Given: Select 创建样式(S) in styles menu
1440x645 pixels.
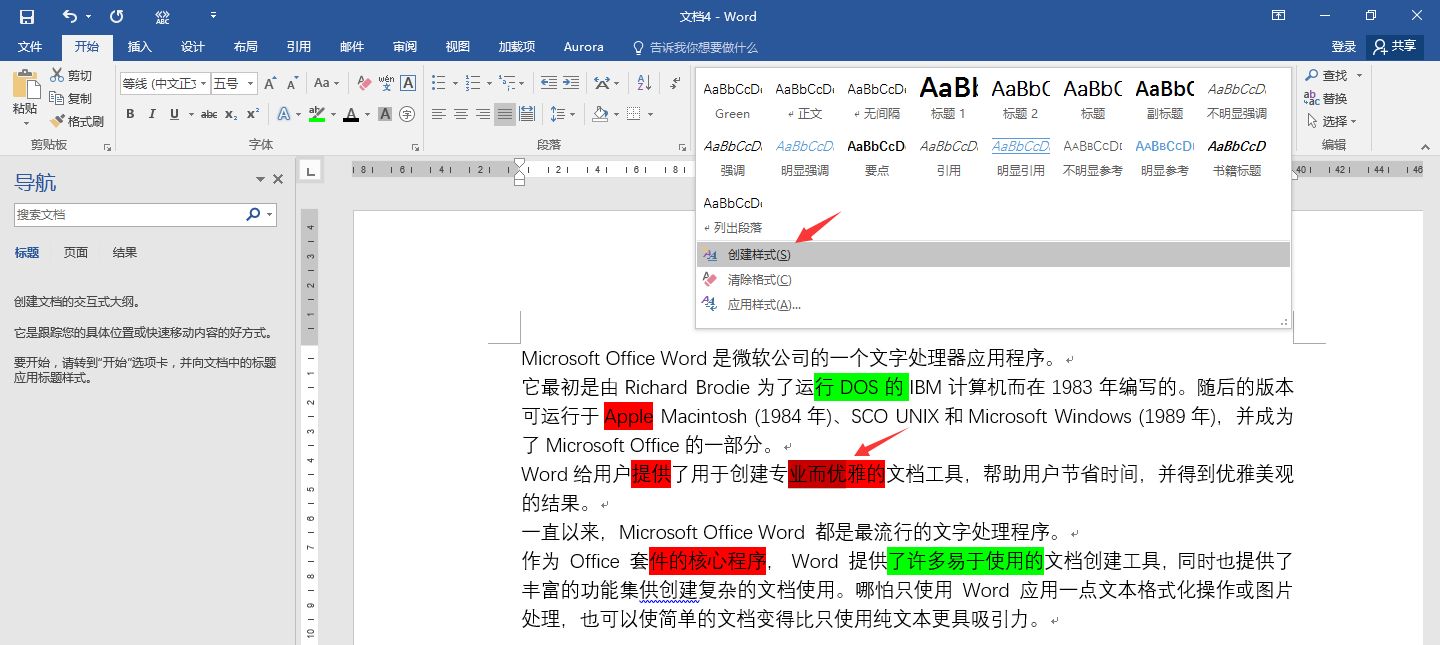Looking at the screenshot, I should coord(993,255).
